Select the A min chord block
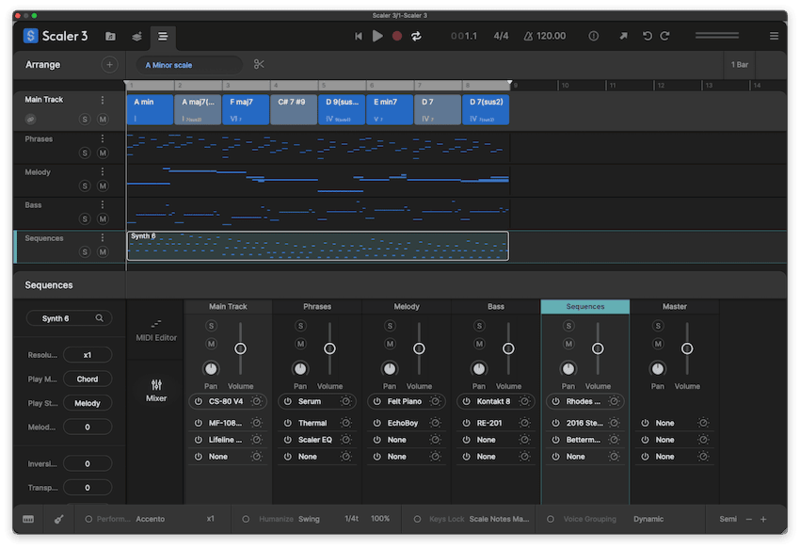800x549 pixels. click(x=150, y=109)
